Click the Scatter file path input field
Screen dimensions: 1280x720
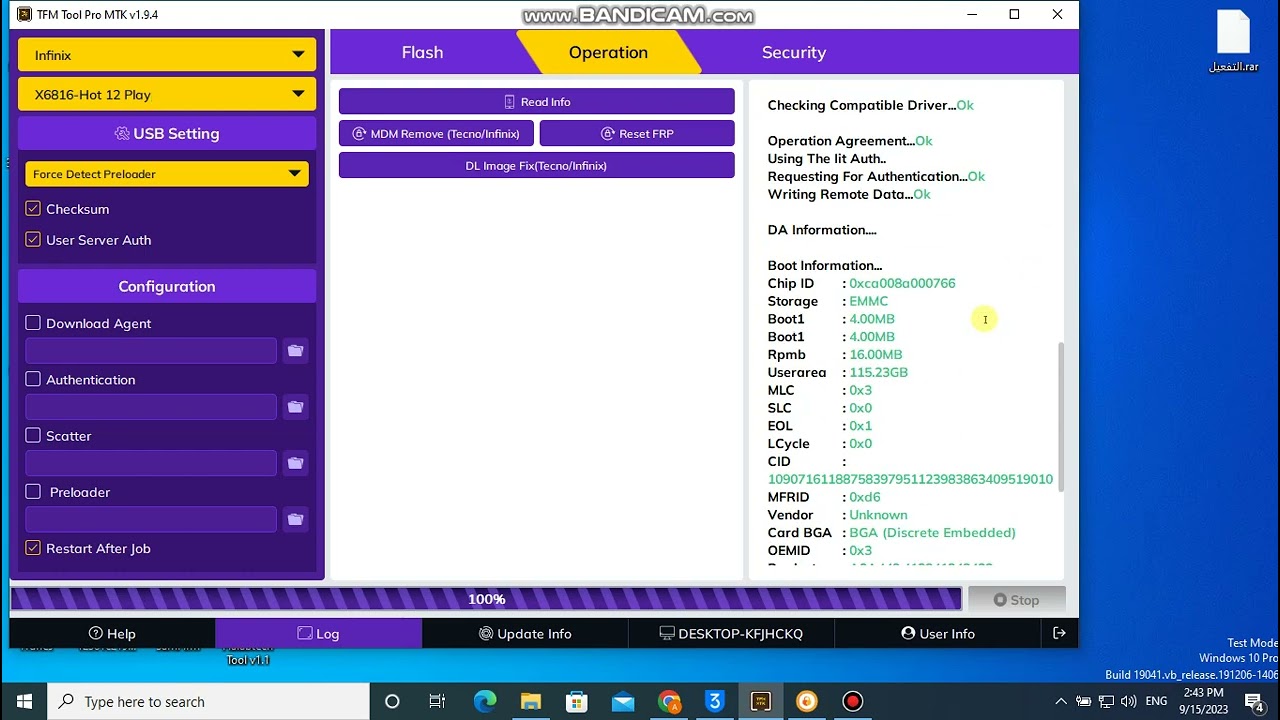tap(151, 463)
